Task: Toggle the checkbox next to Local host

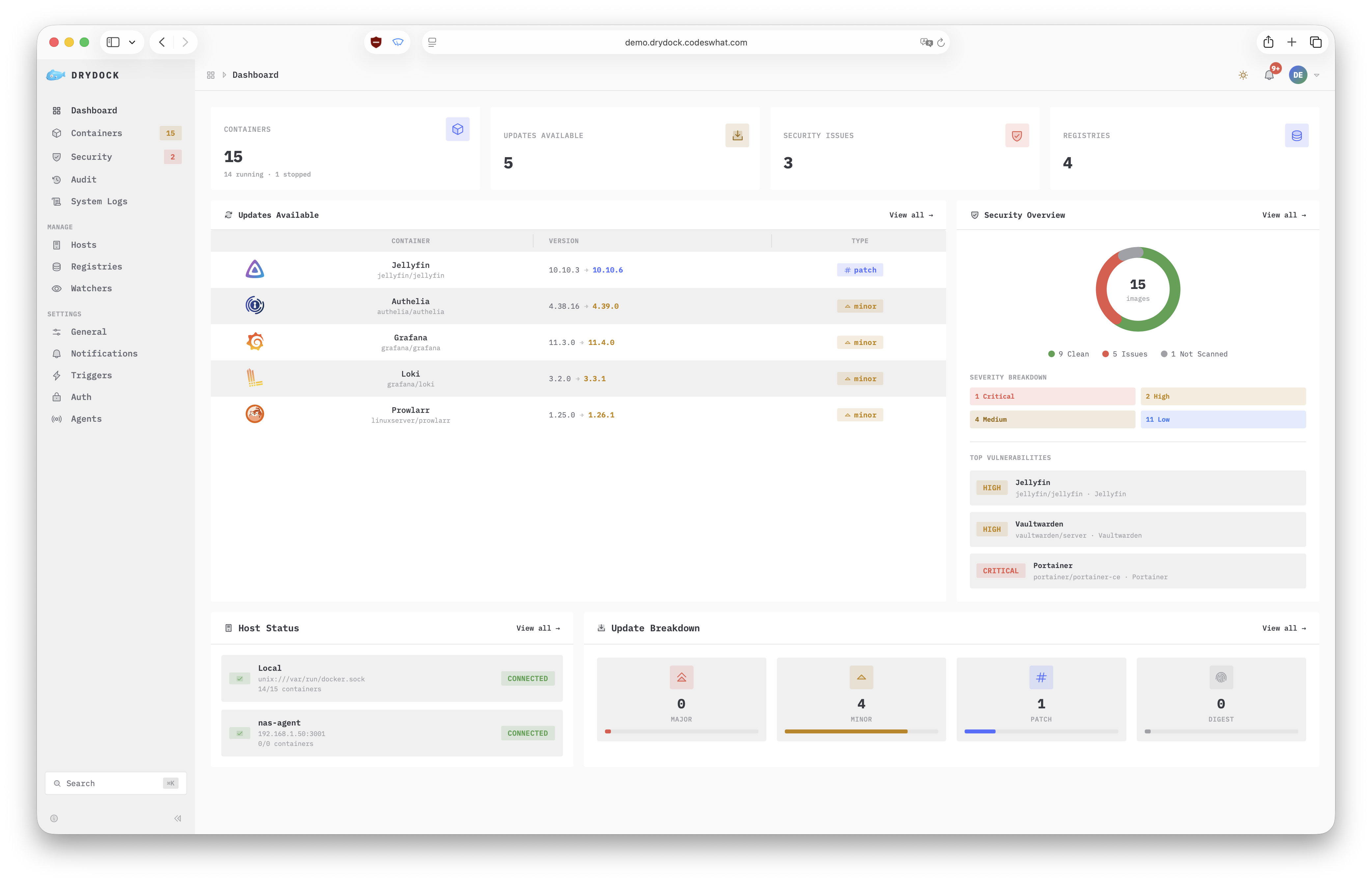Action: point(240,678)
